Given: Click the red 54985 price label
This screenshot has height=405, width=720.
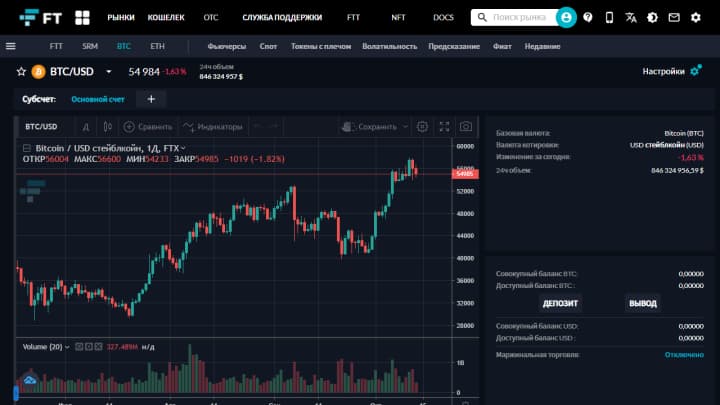Looking at the screenshot, I should click(x=465, y=174).
